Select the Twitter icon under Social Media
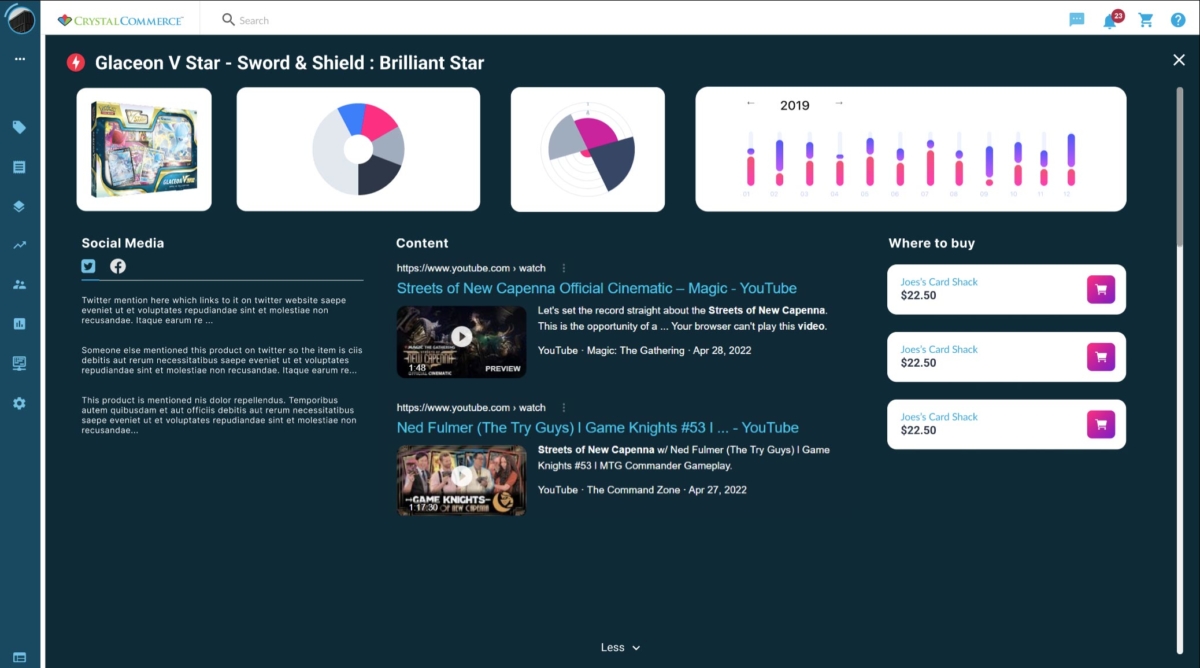The image size is (1200, 668). [x=89, y=266]
